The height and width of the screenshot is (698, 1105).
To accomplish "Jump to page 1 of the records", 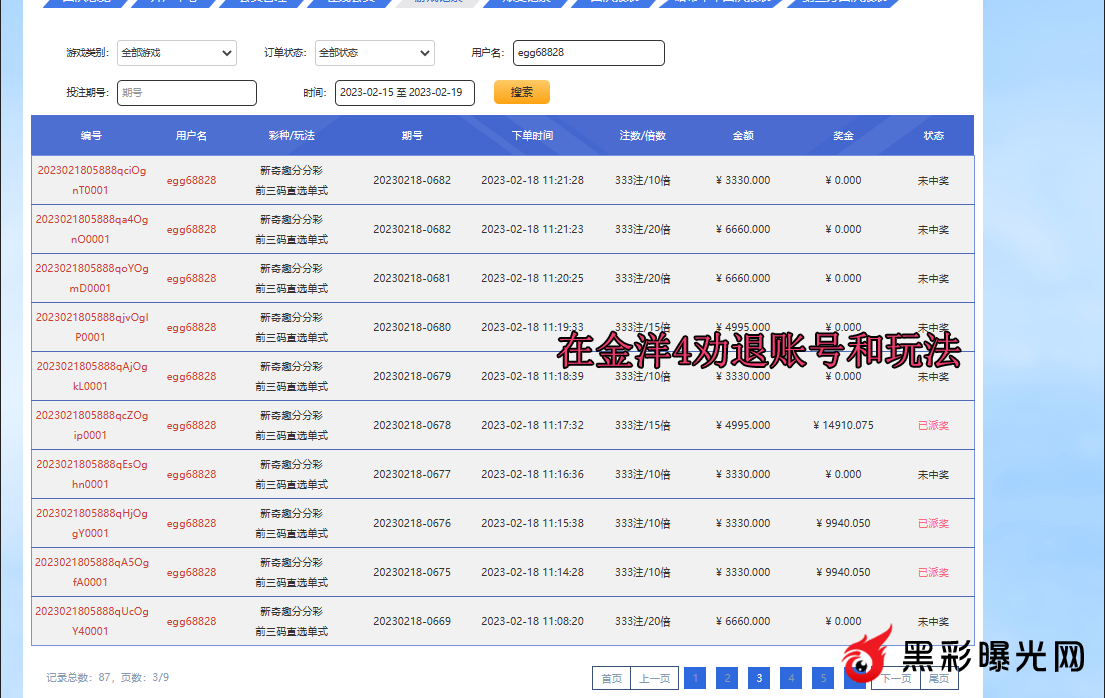I will pos(695,679).
